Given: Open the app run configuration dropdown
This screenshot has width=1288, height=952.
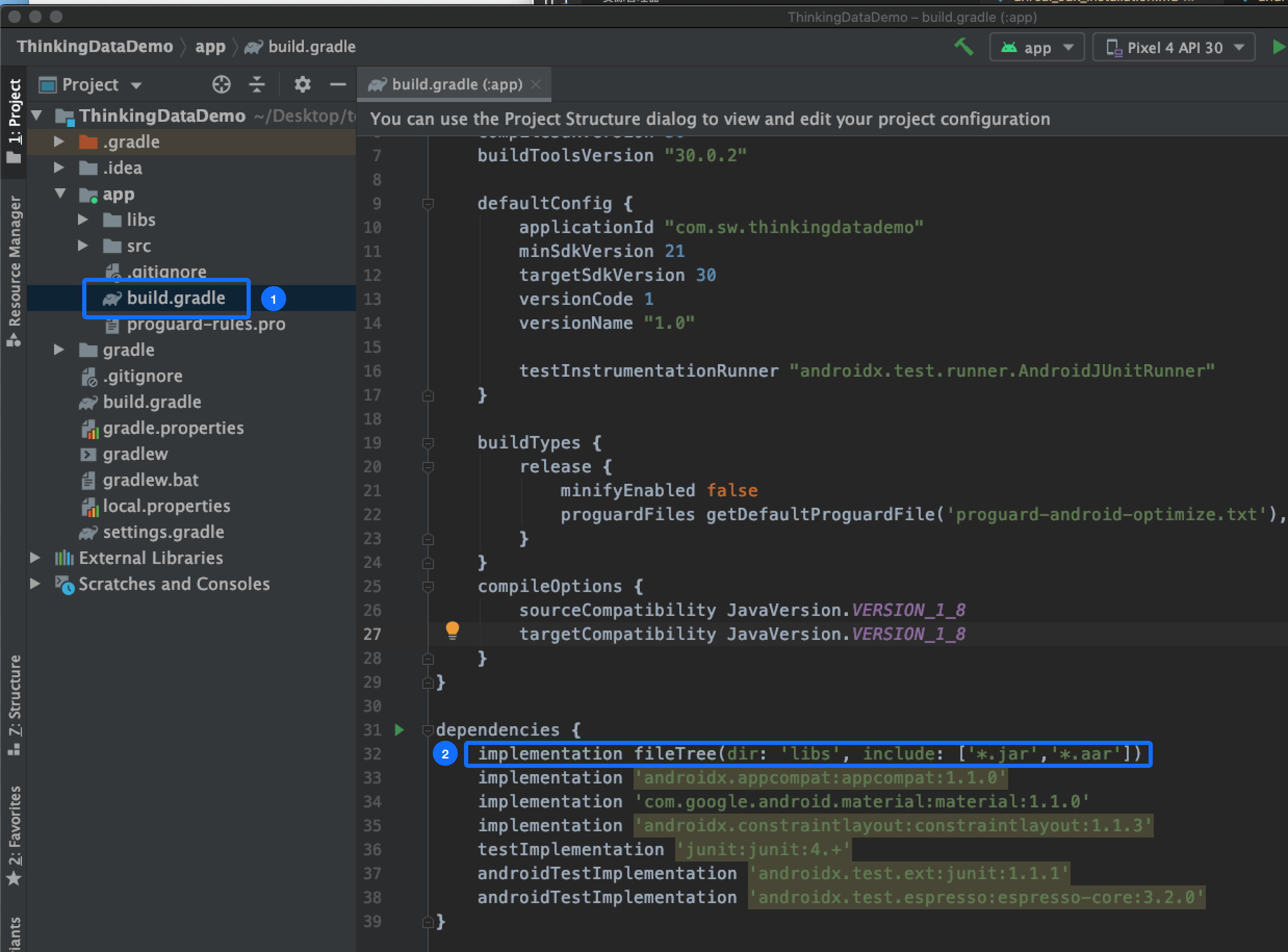Looking at the screenshot, I should click(1037, 47).
